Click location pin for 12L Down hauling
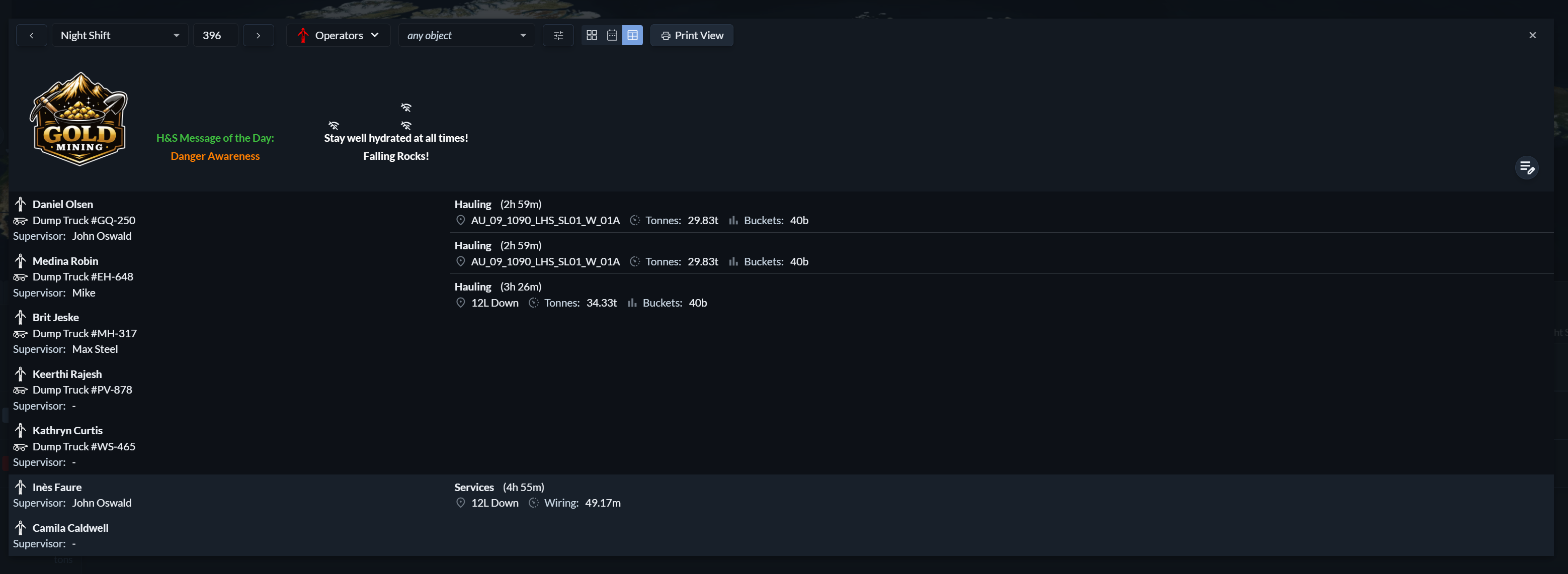The width and height of the screenshot is (1568, 574). tap(460, 303)
